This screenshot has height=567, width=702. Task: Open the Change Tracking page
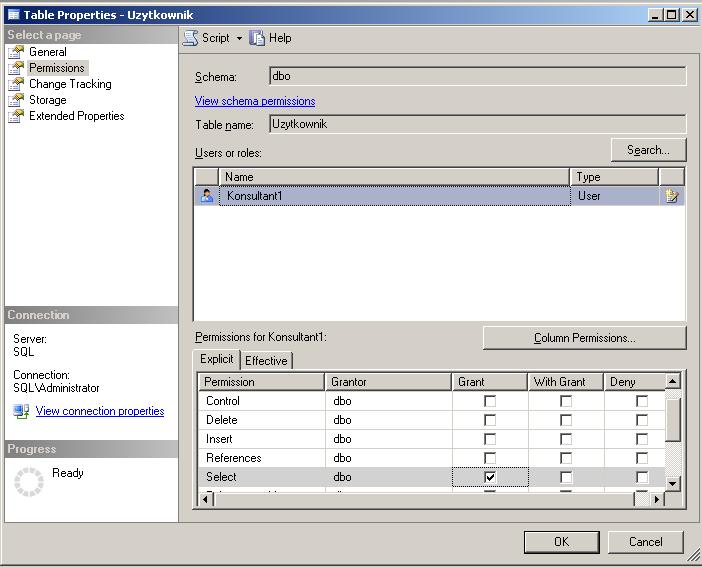pyautogui.click(x=70, y=84)
